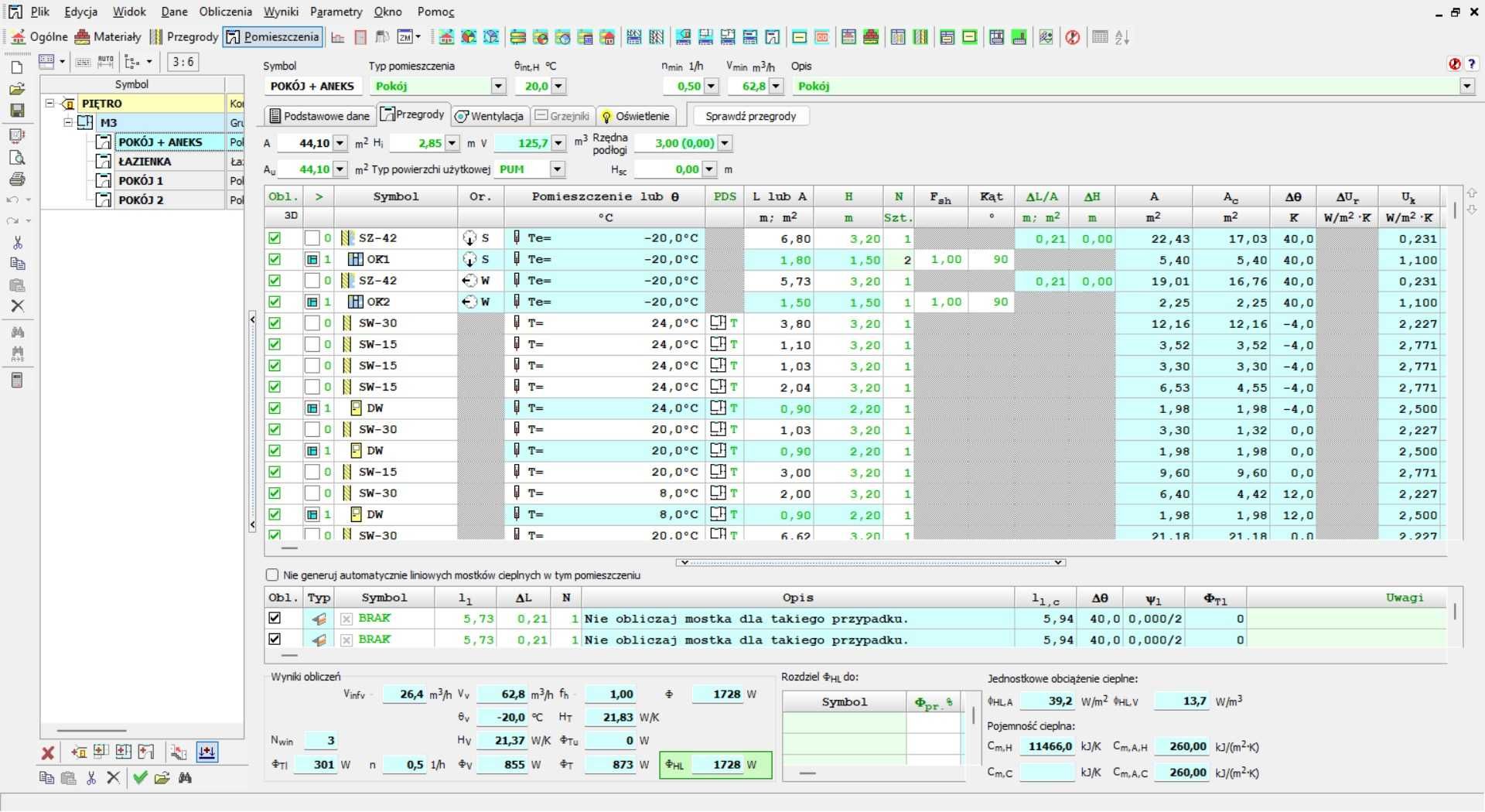This screenshot has height=812, width=1485.
Task: Open the calculator icon in left sidebar
Action: click(17, 380)
